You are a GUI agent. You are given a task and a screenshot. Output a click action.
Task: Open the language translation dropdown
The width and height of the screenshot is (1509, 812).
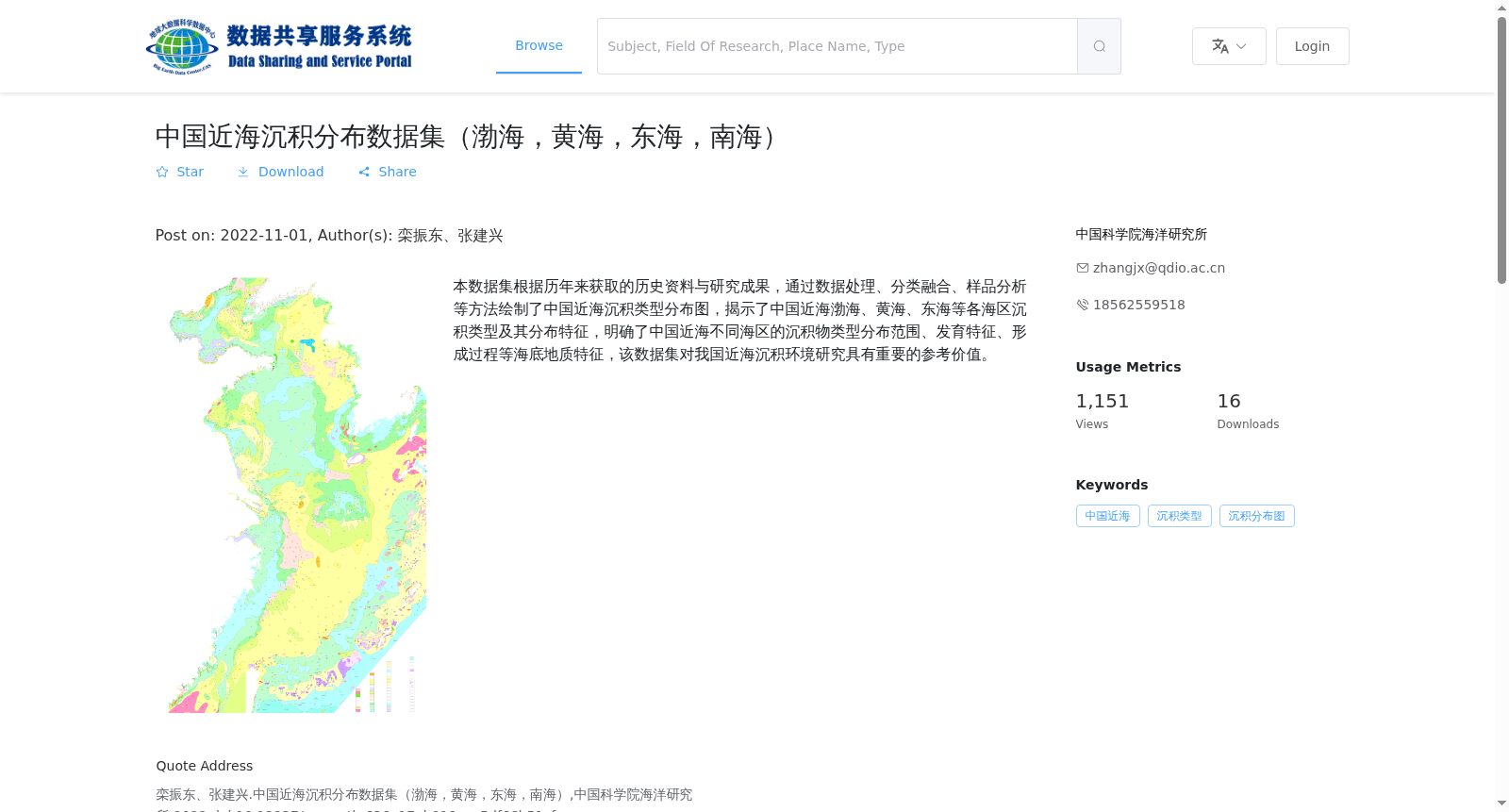click(x=1229, y=46)
